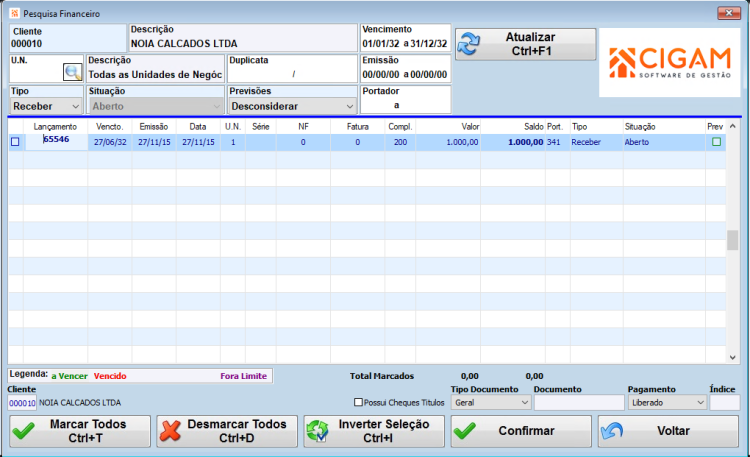Click the vertical scrollbar thumb in the grid
Viewport: 750px width, 457px height.
tap(732, 240)
